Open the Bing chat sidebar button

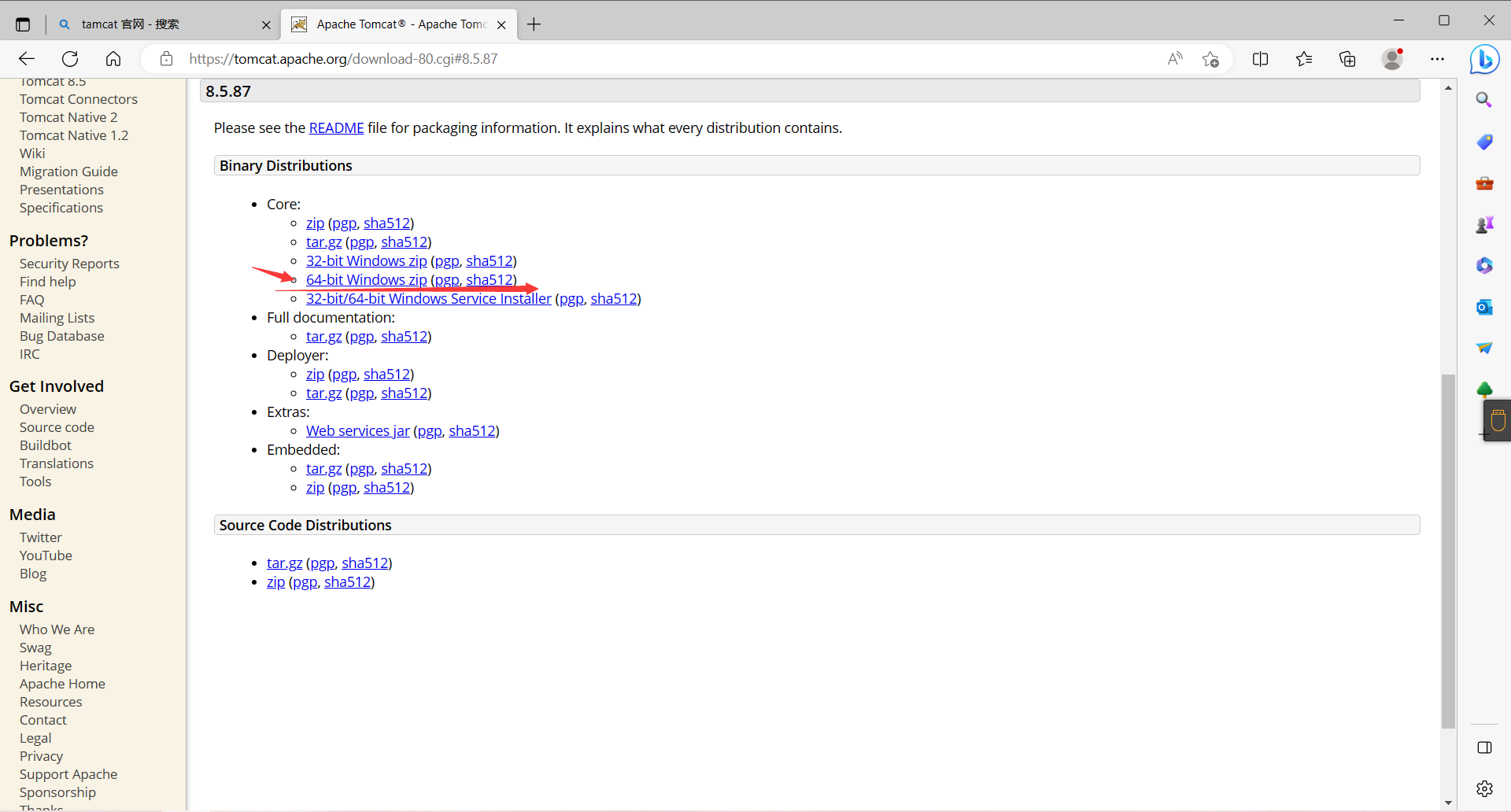(1484, 59)
